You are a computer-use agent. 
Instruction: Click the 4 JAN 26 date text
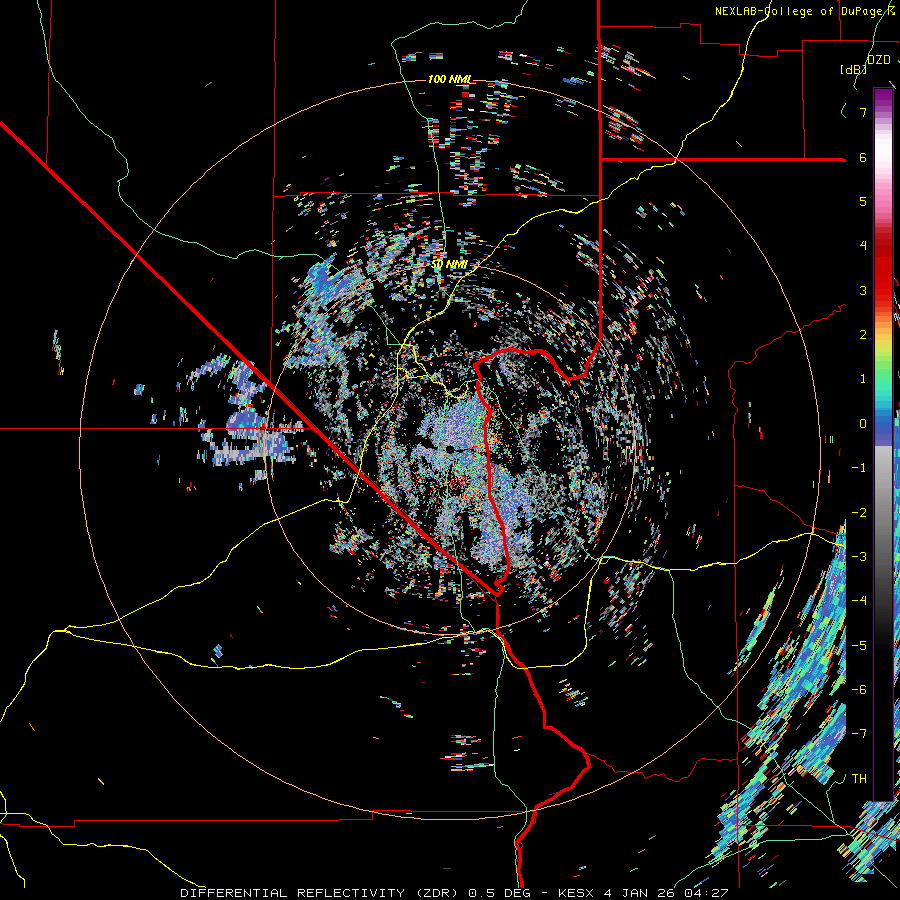pos(641,893)
